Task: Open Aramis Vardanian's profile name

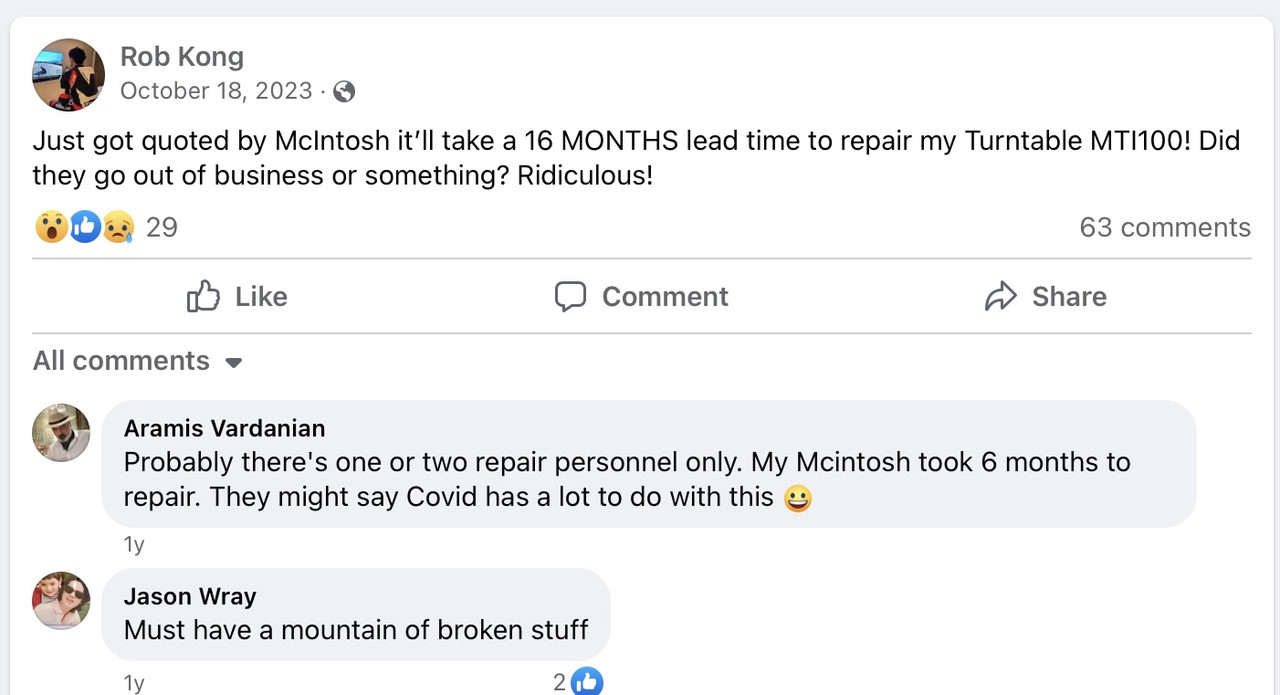Action: point(224,428)
